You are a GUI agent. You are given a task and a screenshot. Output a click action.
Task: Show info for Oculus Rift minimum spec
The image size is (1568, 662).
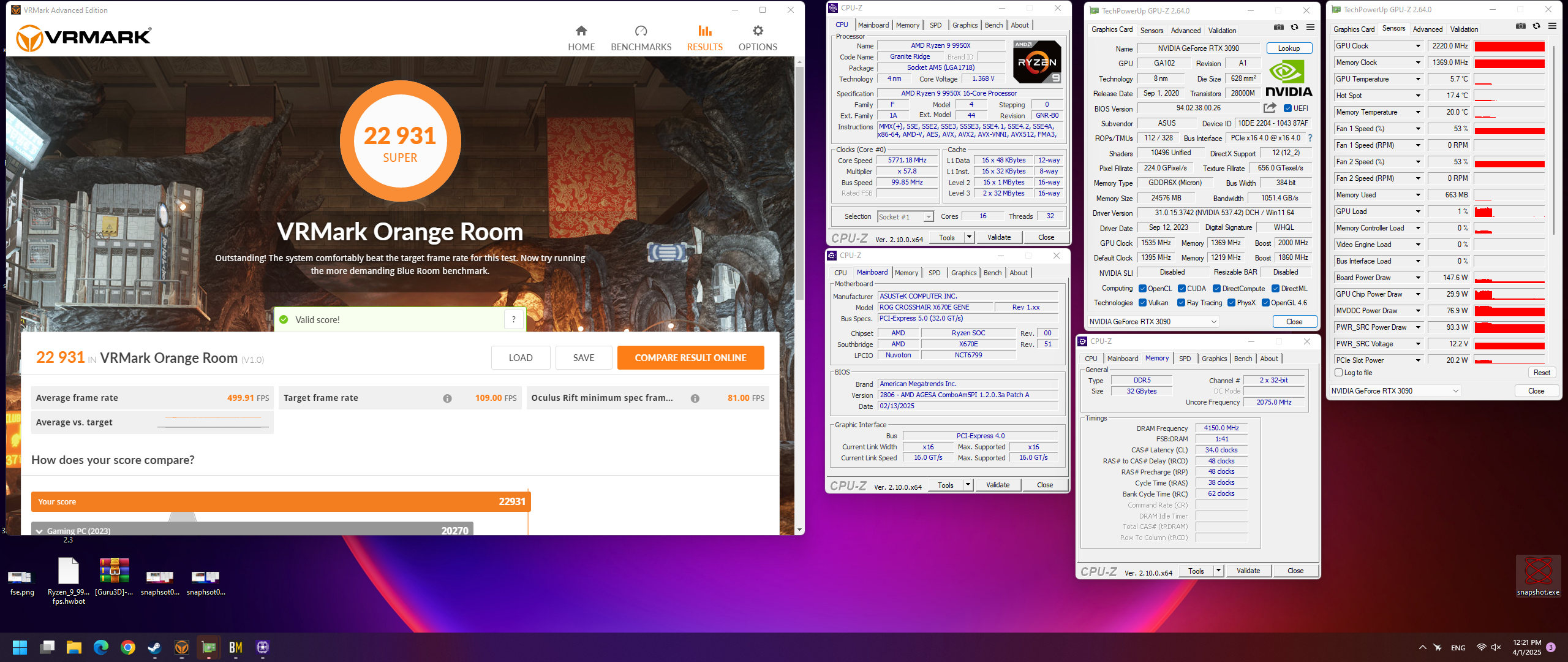pyautogui.click(x=695, y=398)
